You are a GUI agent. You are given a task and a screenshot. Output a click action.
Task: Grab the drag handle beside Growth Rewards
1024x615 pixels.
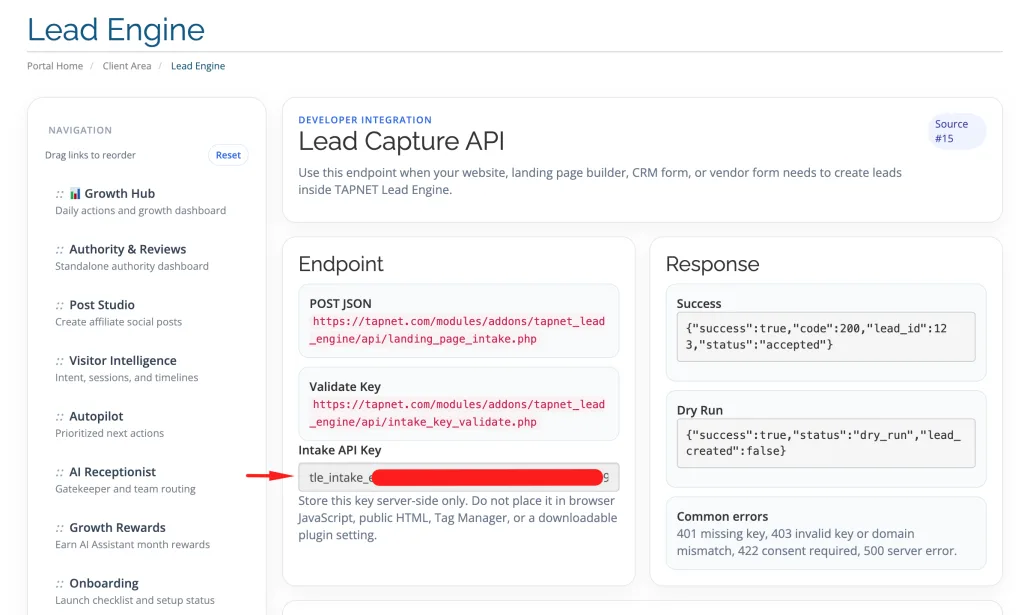tap(59, 528)
